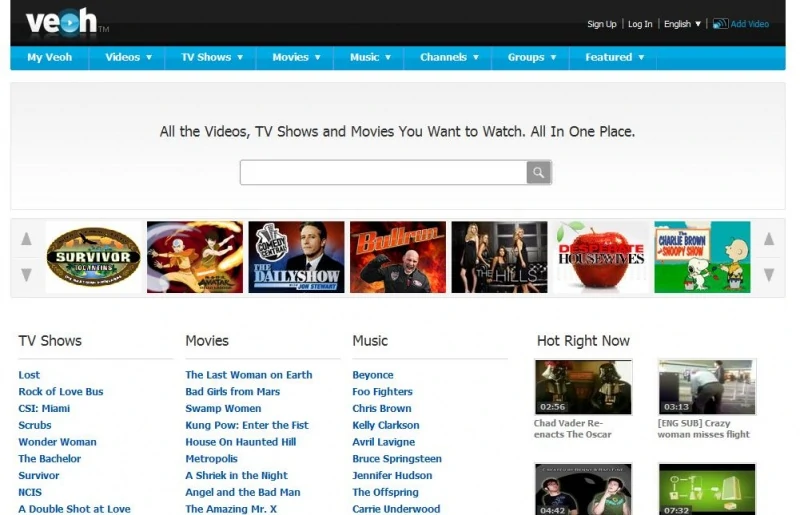Viewport: 800px width, 515px height.
Task: Open The Offspring link
Action: [x=385, y=493]
